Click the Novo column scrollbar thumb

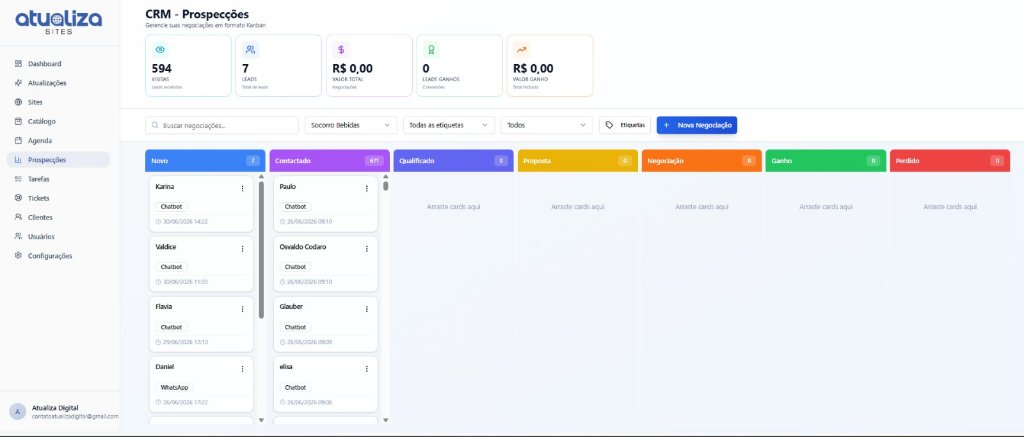(x=261, y=250)
